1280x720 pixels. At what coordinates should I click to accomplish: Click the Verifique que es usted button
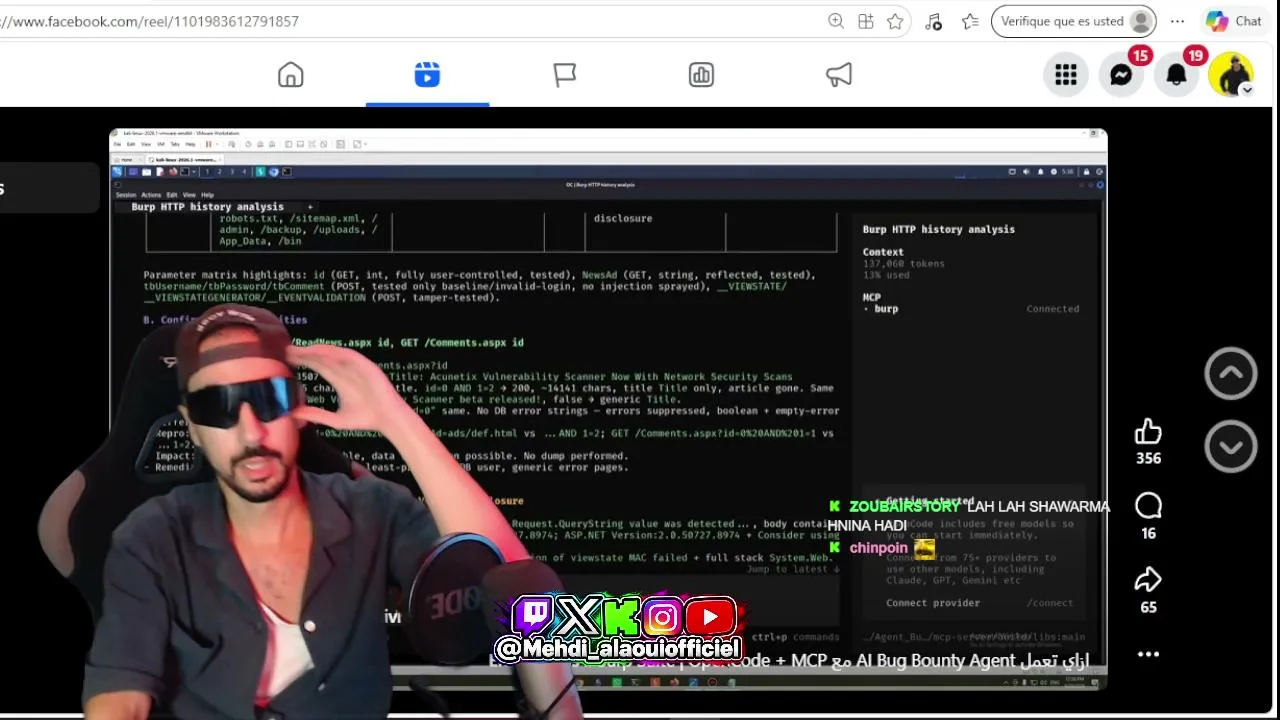click(x=1074, y=21)
